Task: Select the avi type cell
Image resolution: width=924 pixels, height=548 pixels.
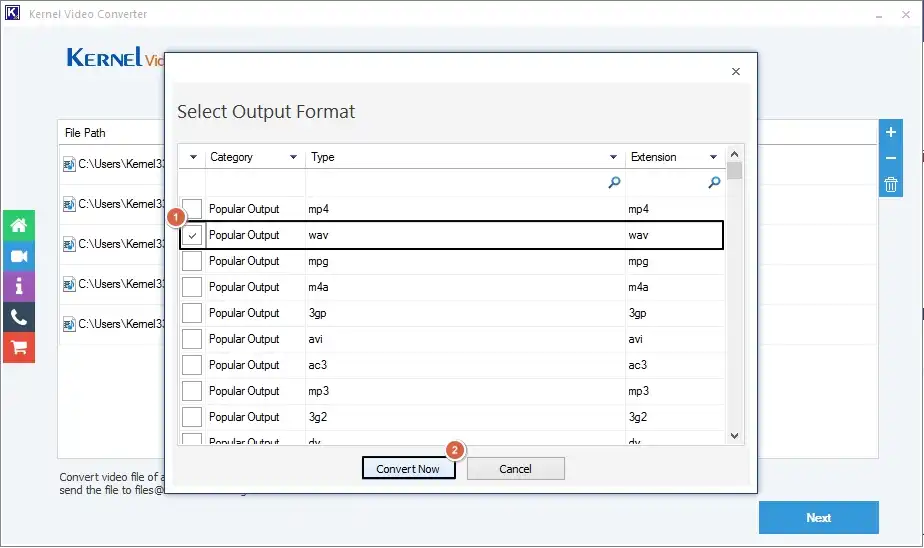Action: click(465, 339)
